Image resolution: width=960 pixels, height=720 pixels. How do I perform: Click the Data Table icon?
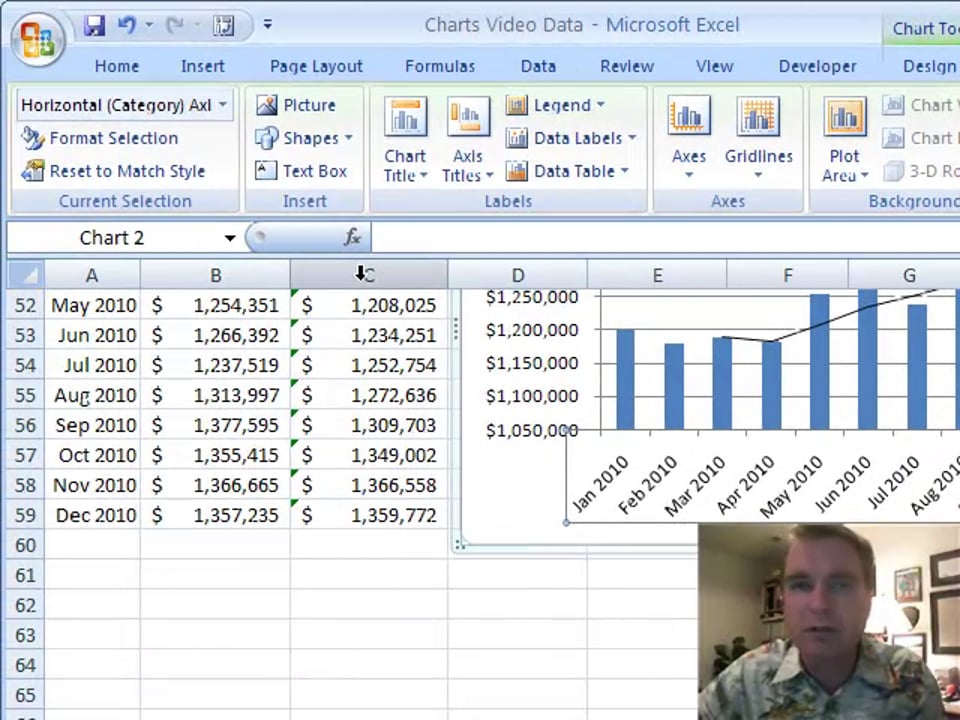click(x=516, y=171)
